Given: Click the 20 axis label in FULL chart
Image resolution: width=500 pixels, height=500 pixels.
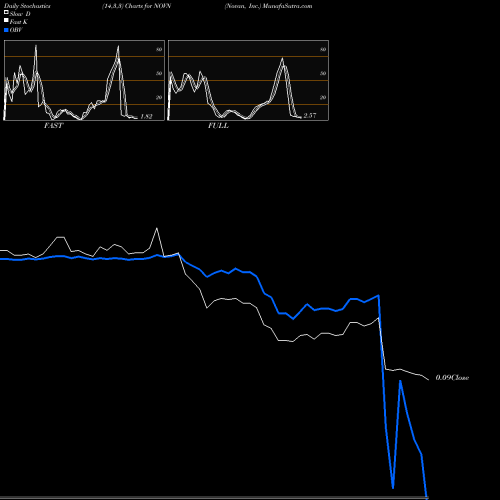Looking at the screenshot, I should click(x=323, y=97).
